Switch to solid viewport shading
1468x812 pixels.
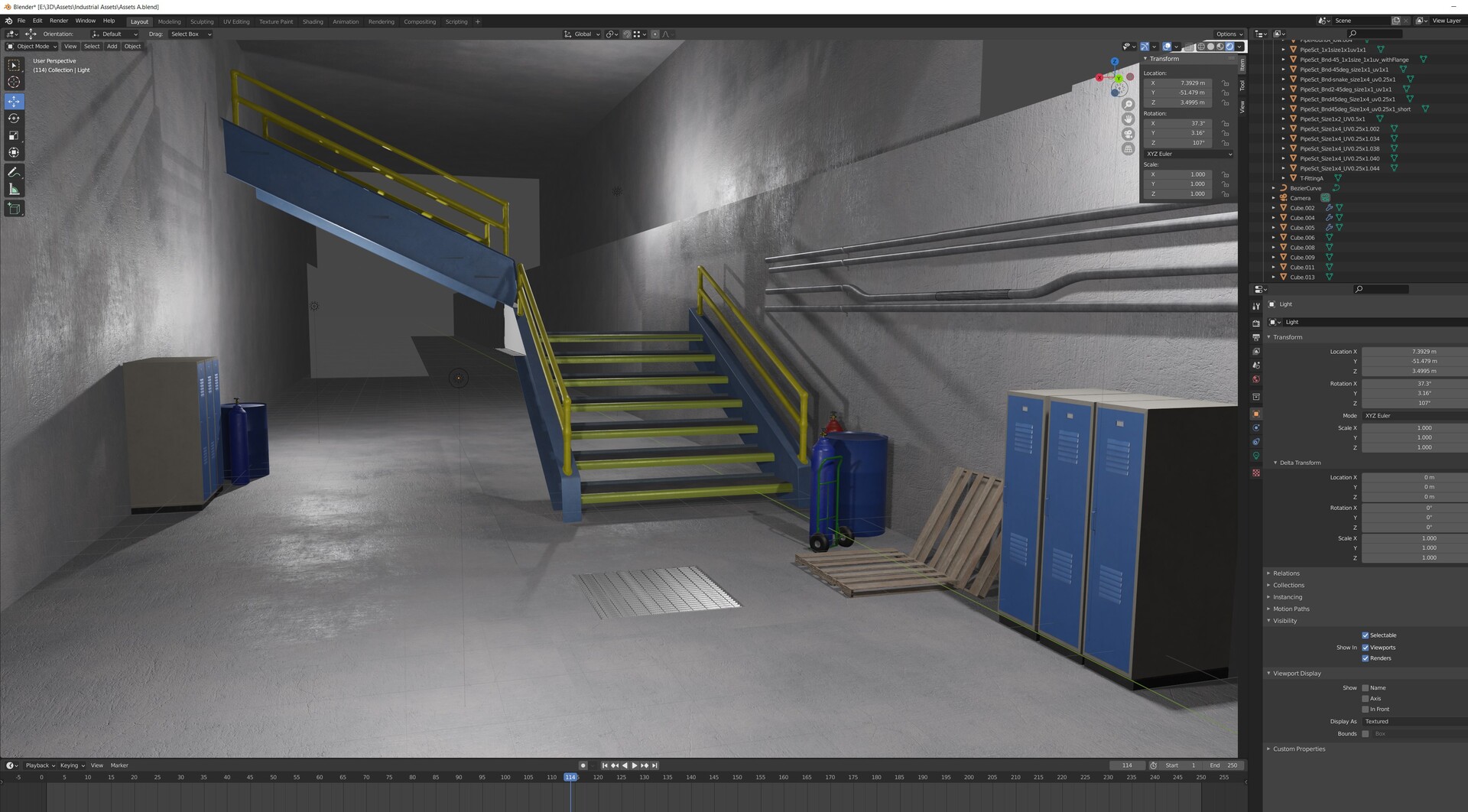pyautogui.click(x=1210, y=47)
